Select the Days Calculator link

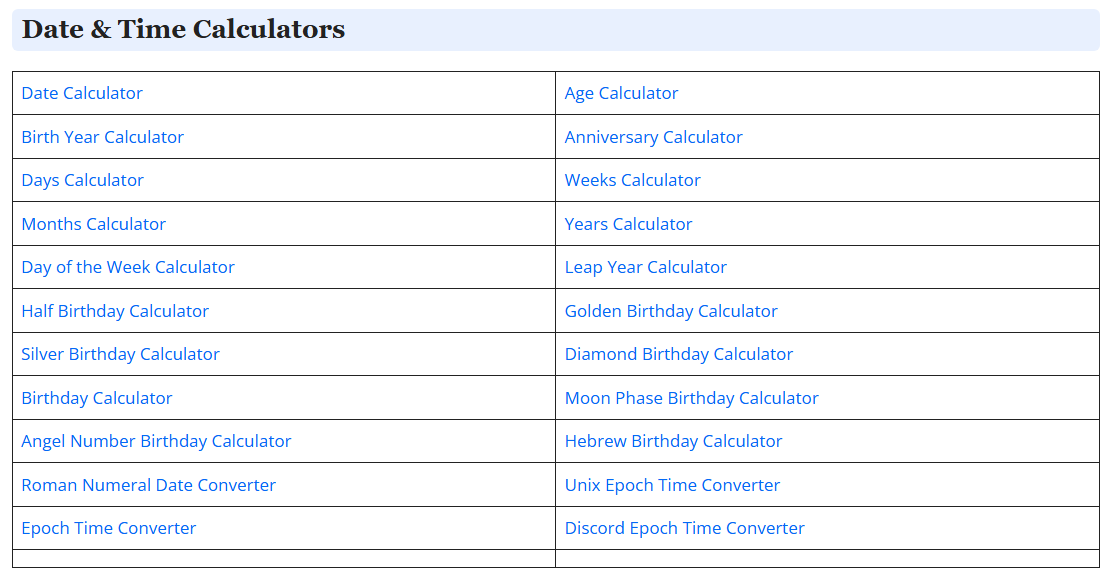pyautogui.click(x=82, y=180)
